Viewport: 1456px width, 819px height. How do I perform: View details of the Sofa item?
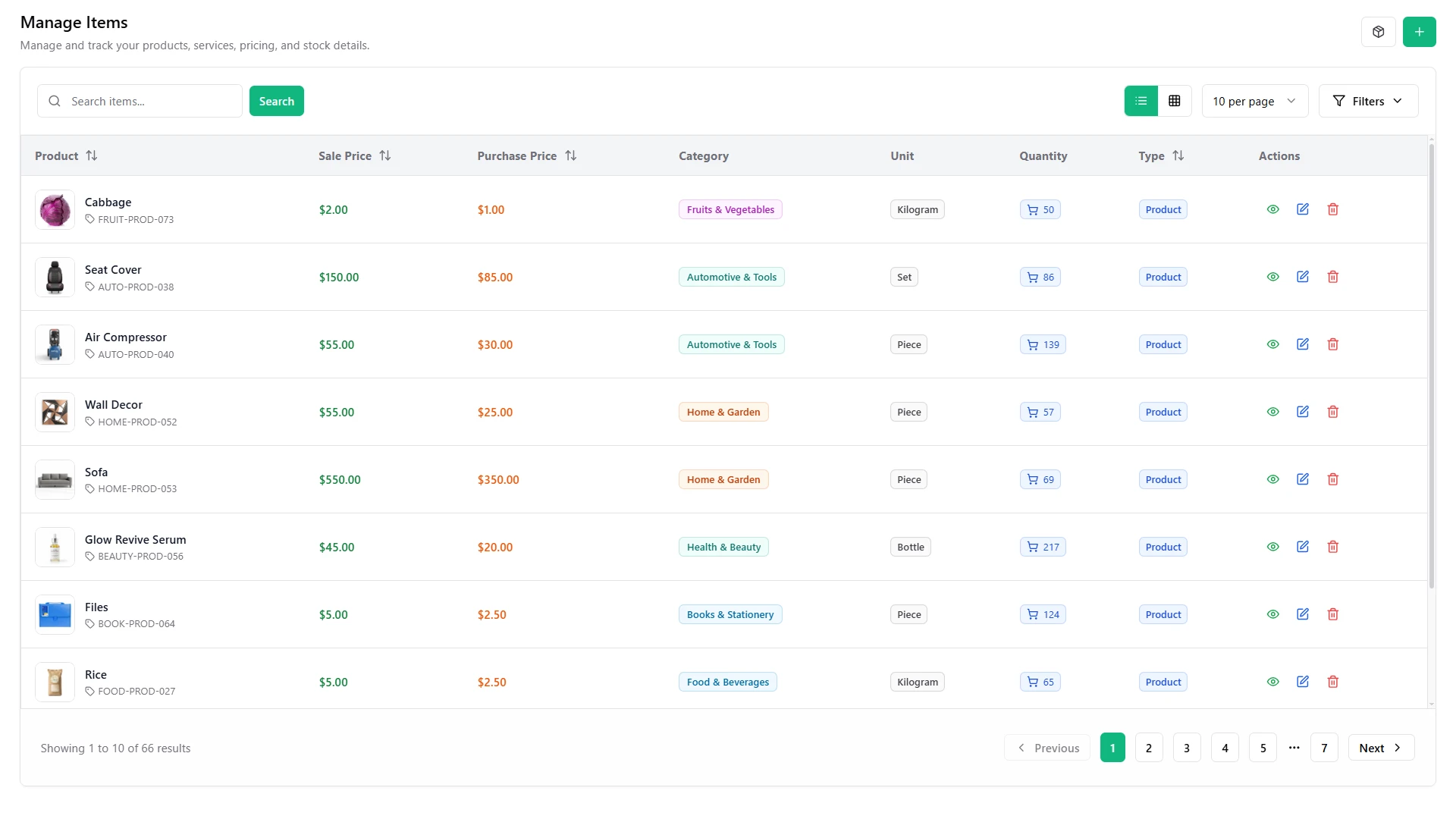[x=1272, y=479]
